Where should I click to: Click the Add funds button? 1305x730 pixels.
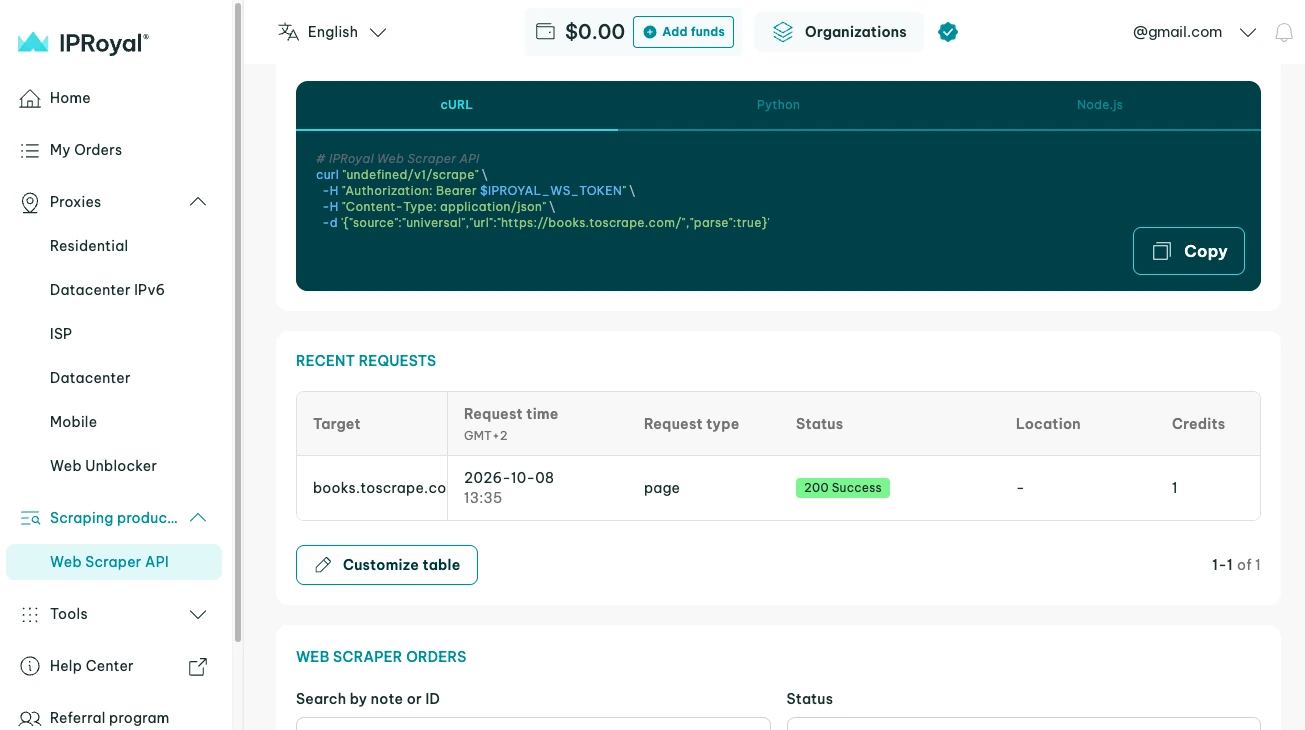pos(684,32)
